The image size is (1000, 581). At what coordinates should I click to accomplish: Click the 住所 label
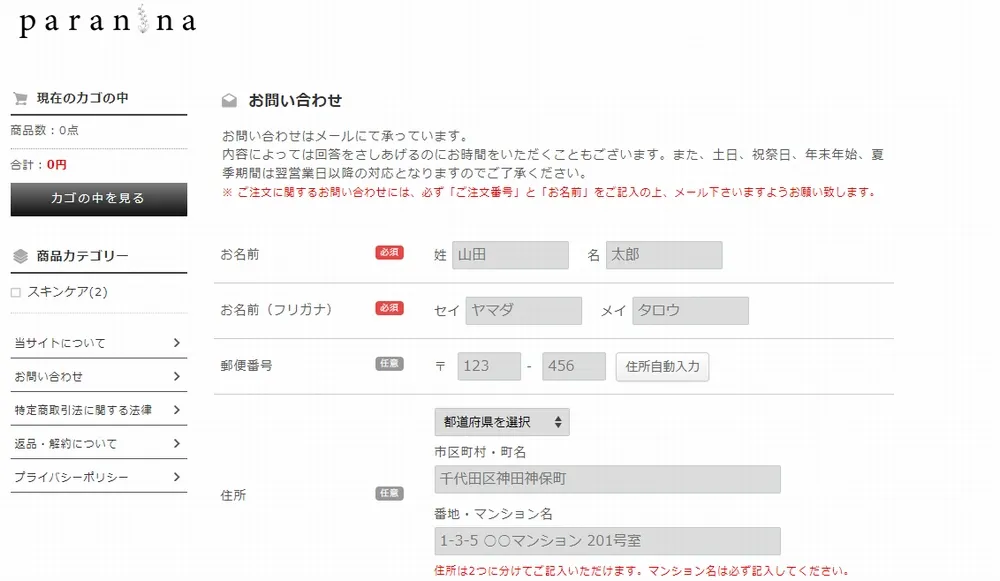pos(233,496)
